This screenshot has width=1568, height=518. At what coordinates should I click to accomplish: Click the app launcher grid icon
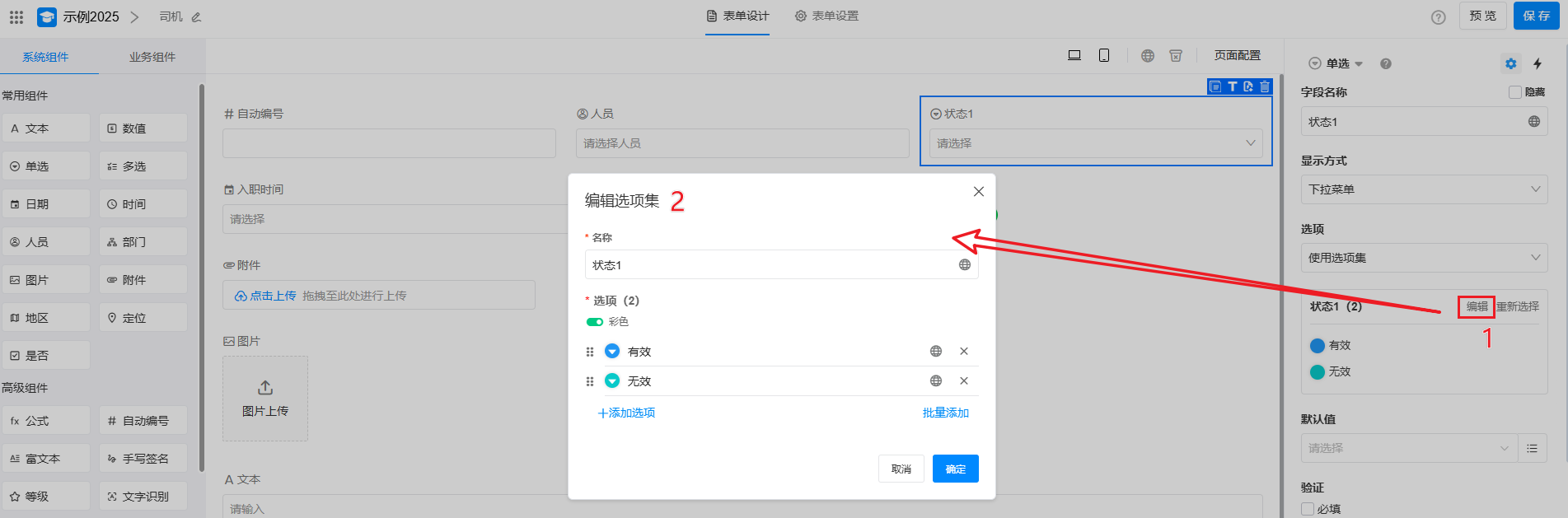click(x=16, y=16)
